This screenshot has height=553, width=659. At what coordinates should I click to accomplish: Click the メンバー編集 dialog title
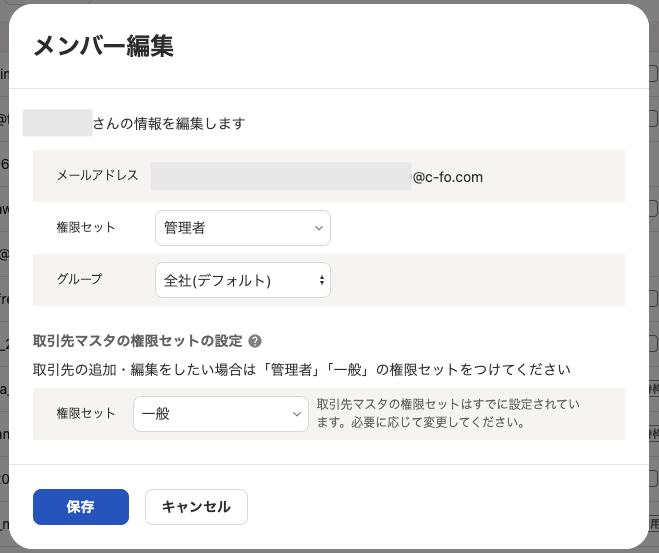103,46
